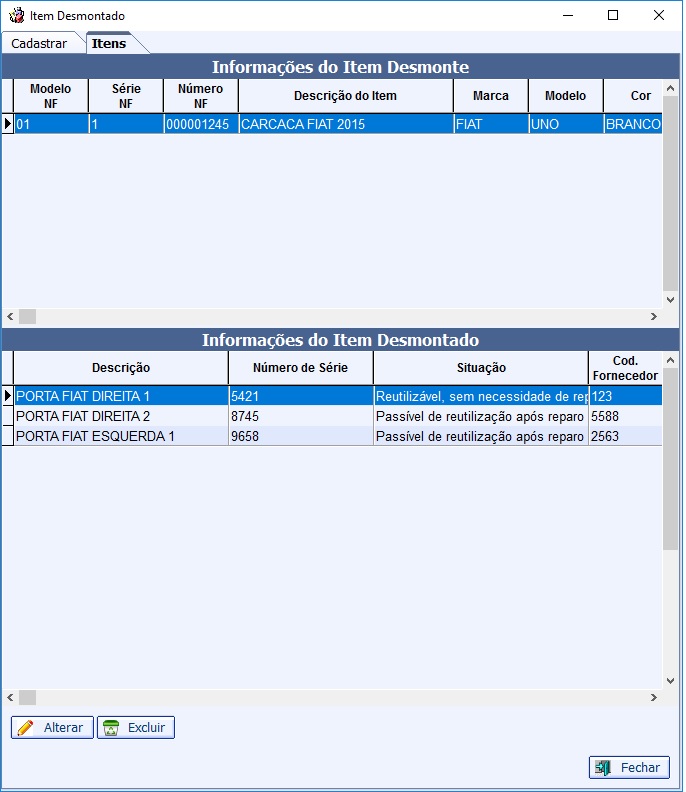Click the Marca column header
The height and width of the screenshot is (792, 686).
[491, 96]
